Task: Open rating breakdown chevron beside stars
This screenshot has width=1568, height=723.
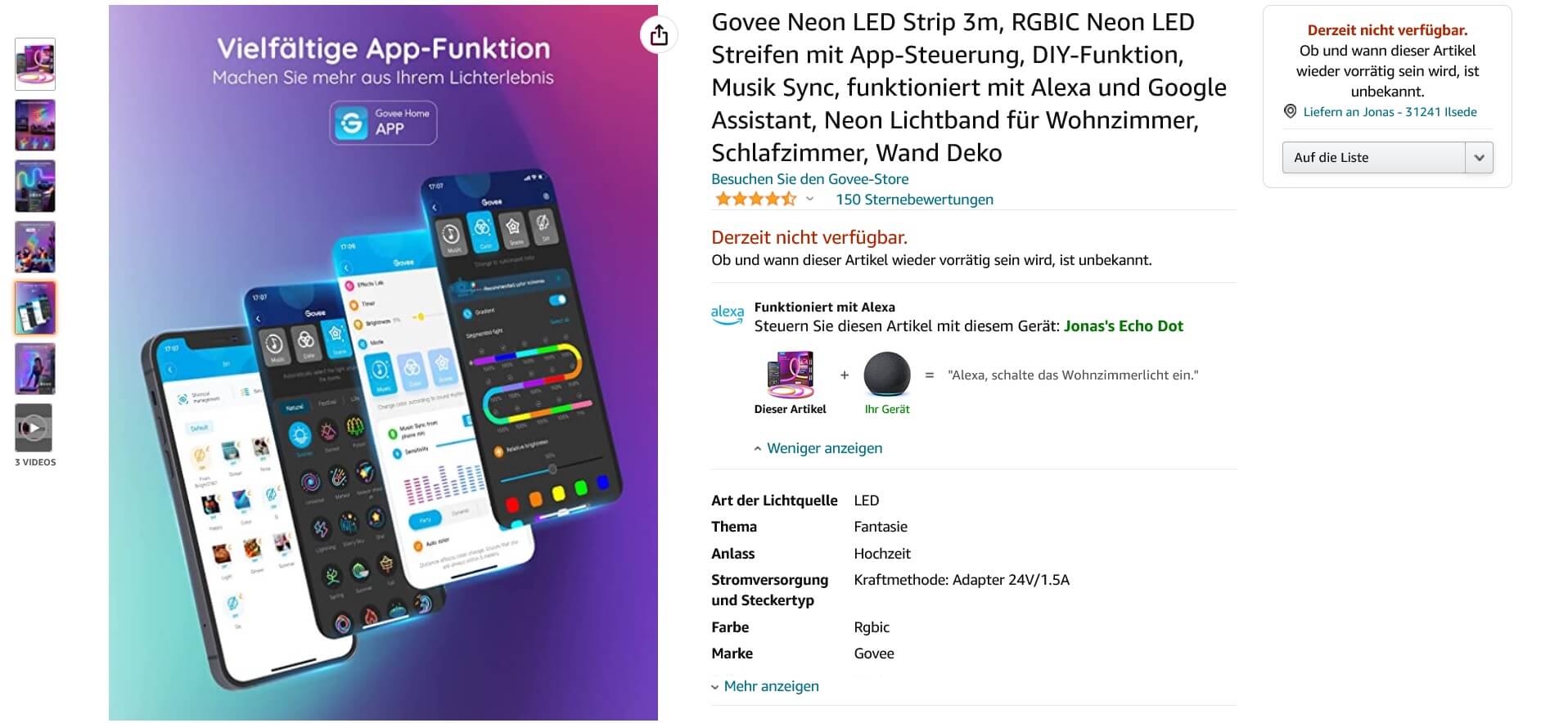Action: click(809, 200)
